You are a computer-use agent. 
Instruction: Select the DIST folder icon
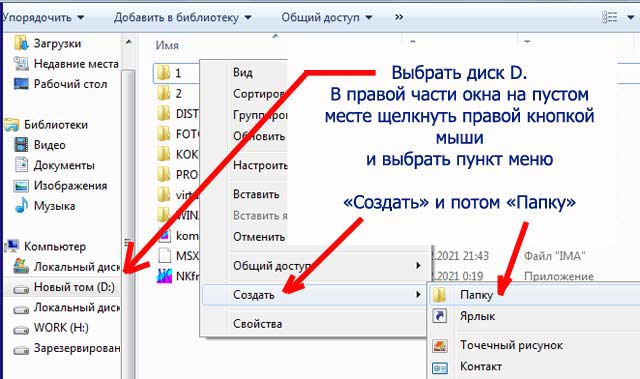pyautogui.click(x=164, y=113)
